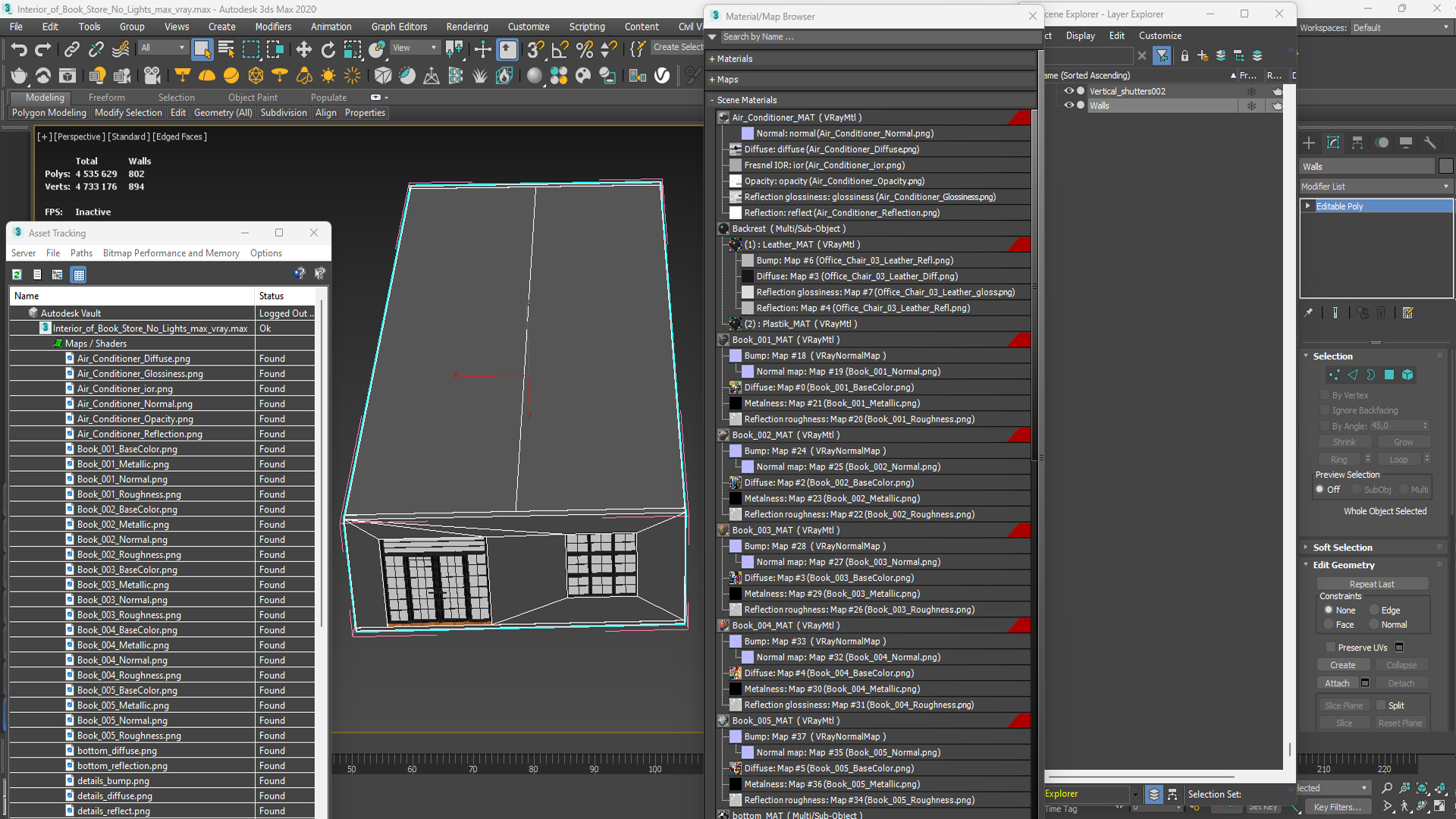
Task: Select the Edge constraint radio button
Action: pyautogui.click(x=1373, y=610)
